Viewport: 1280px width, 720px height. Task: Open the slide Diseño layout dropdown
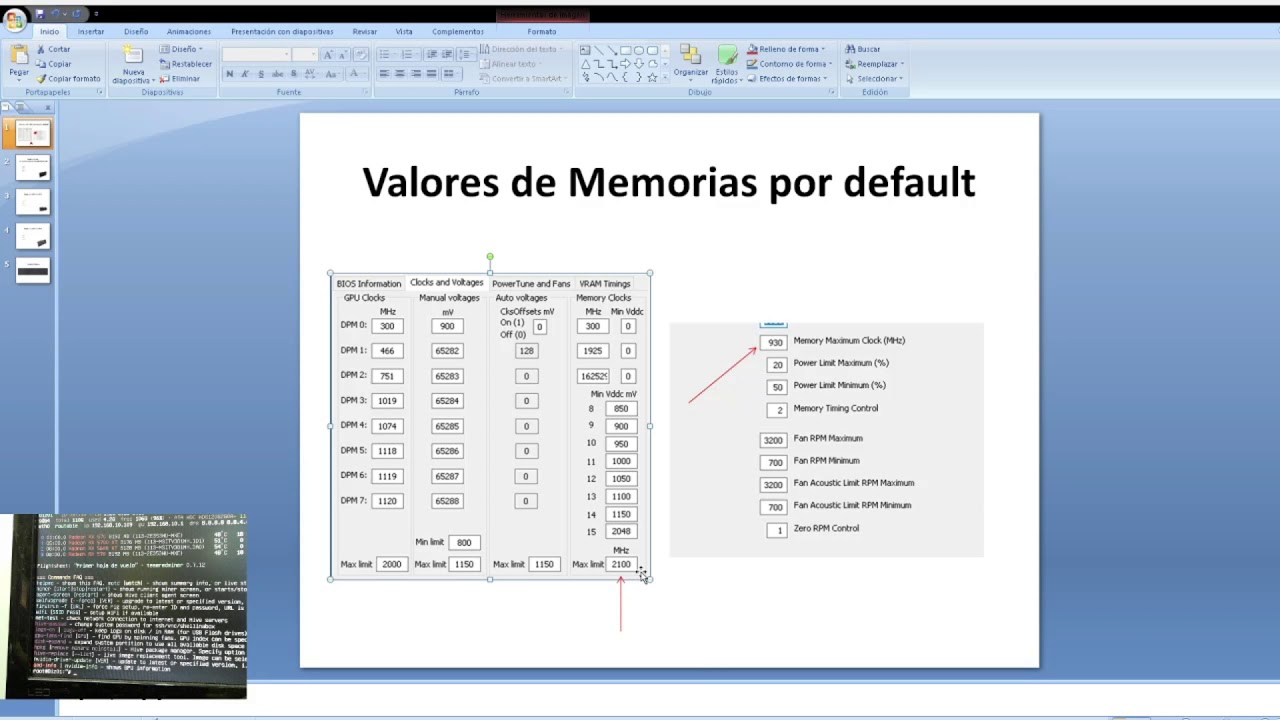pos(181,49)
